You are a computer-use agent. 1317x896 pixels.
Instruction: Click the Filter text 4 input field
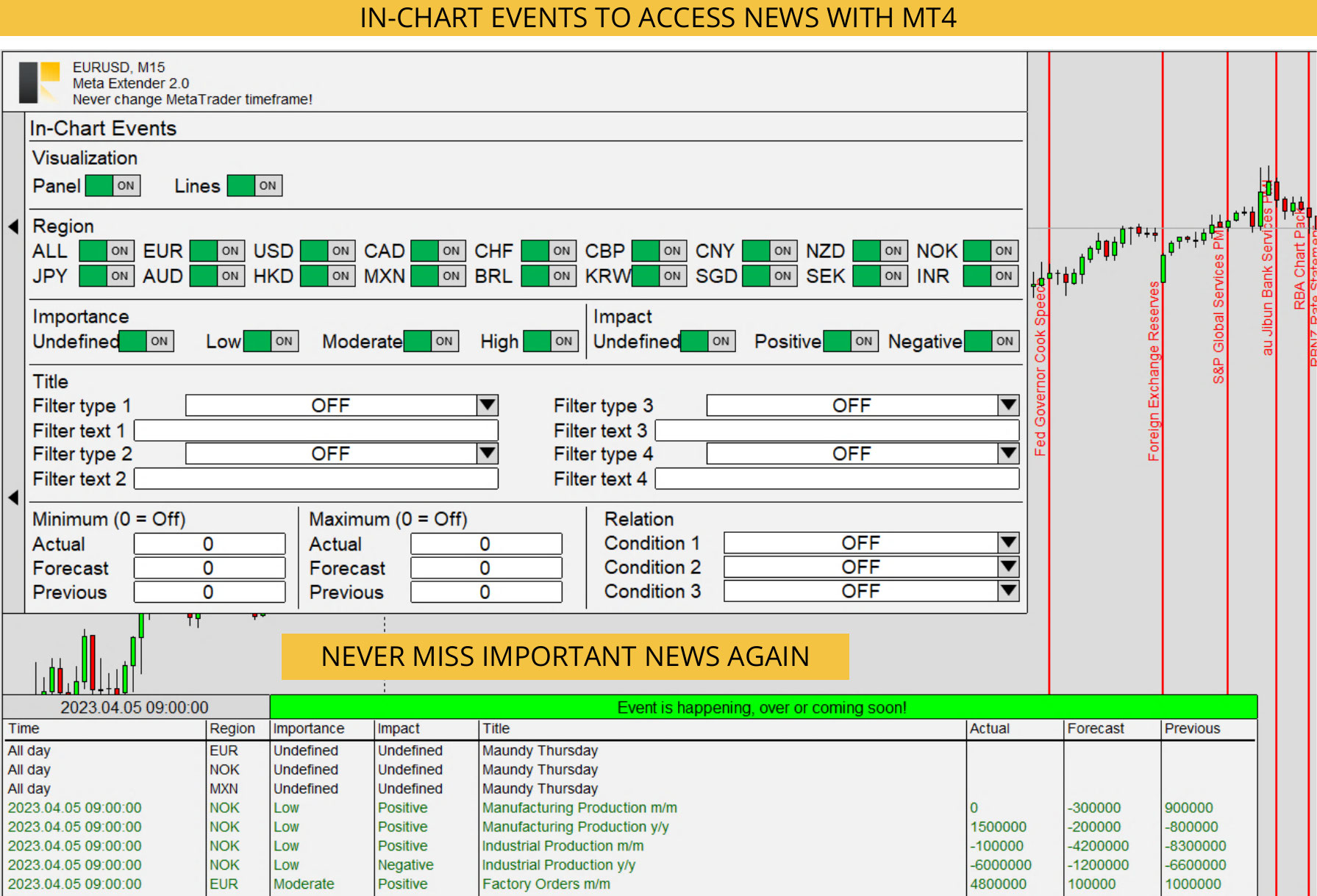click(837, 479)
